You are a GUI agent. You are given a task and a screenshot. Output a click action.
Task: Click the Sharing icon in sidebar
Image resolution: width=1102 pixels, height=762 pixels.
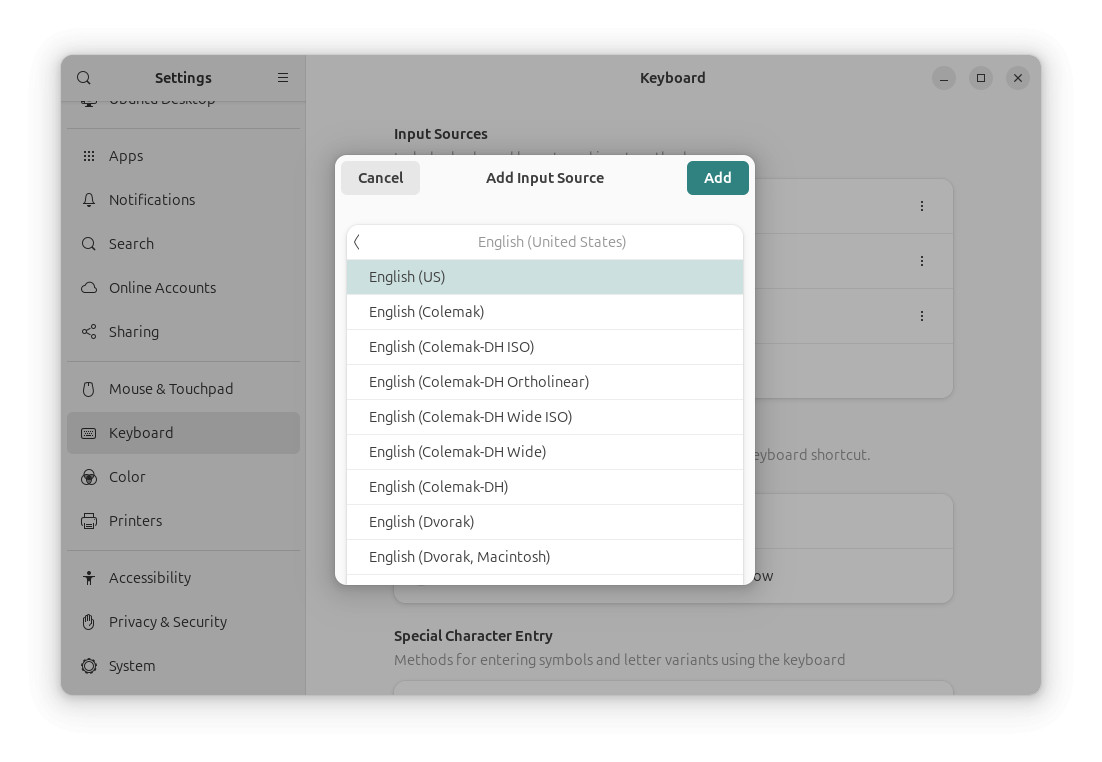pos(89,332)
